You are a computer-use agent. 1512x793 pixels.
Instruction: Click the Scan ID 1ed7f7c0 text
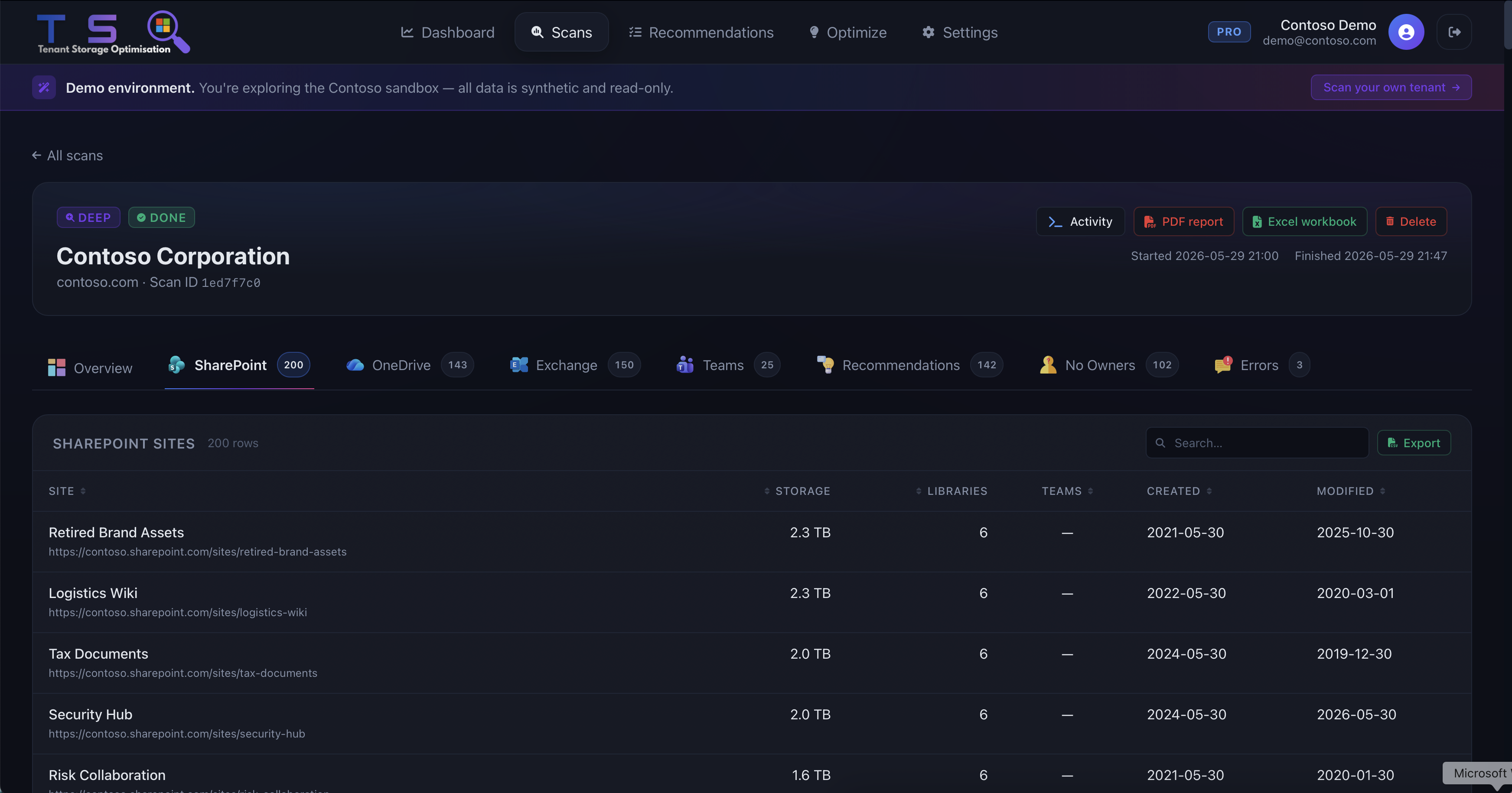205,282
